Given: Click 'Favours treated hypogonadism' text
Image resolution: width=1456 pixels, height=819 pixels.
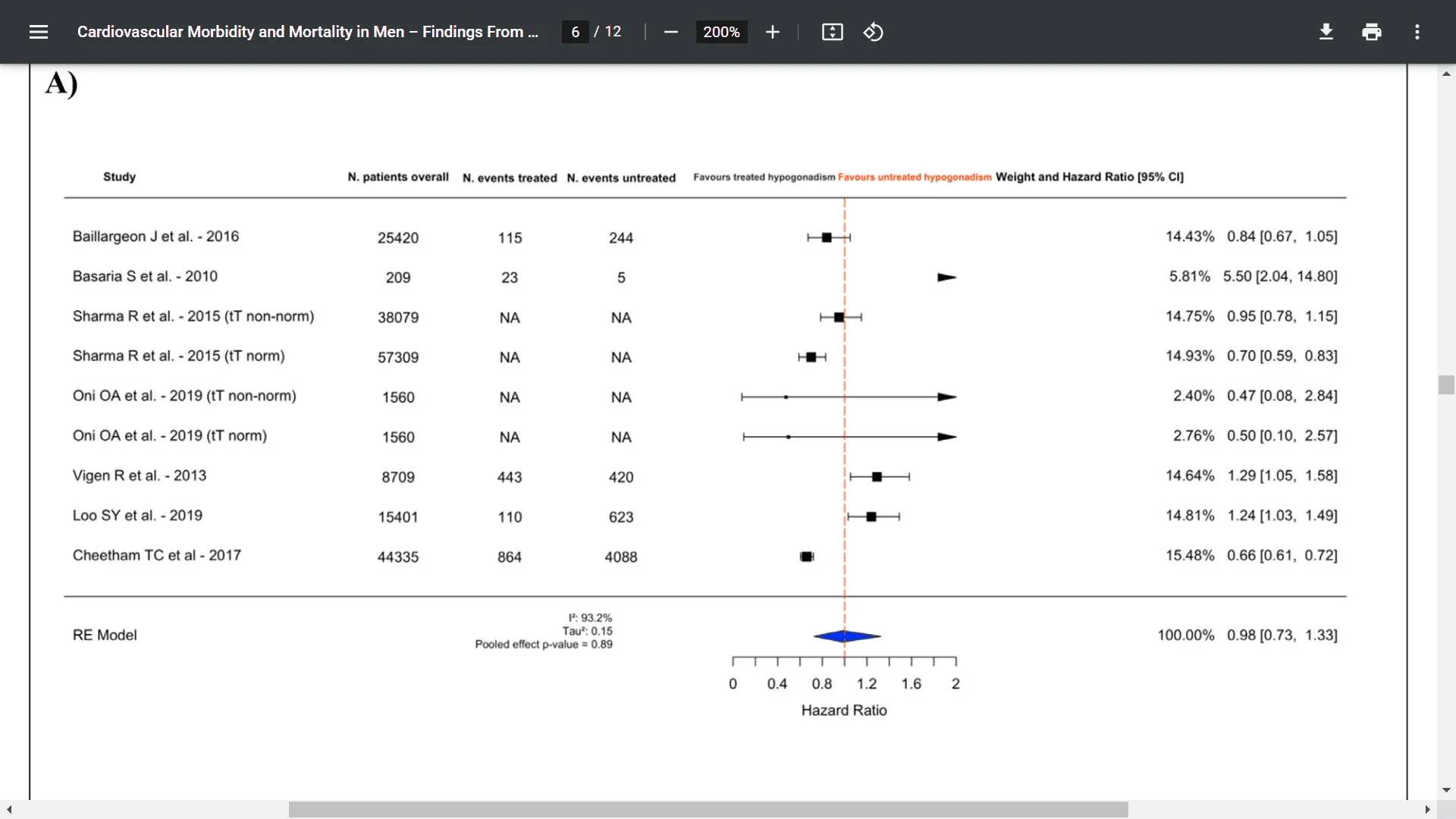Looking at the screenshot, I should pos(764,177).
